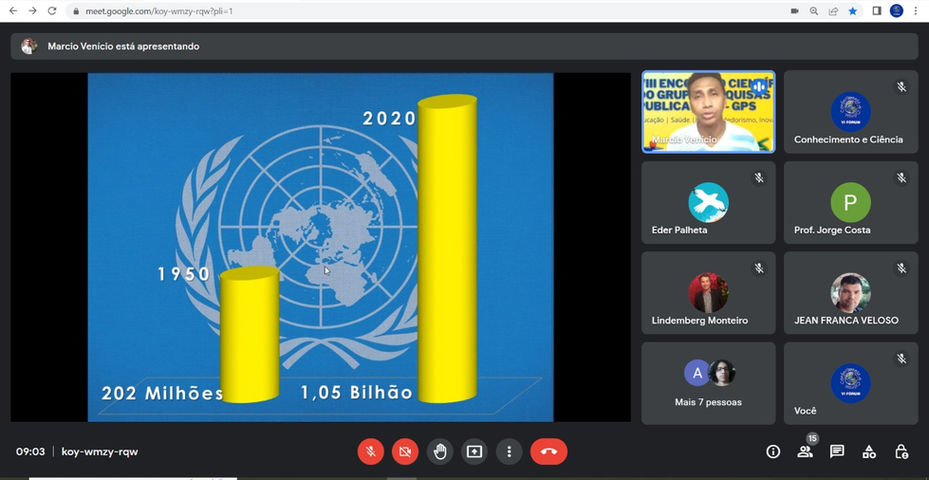Open chat with everyone
The width and height of the screenshot is (929, 480).
coord(837,452)
